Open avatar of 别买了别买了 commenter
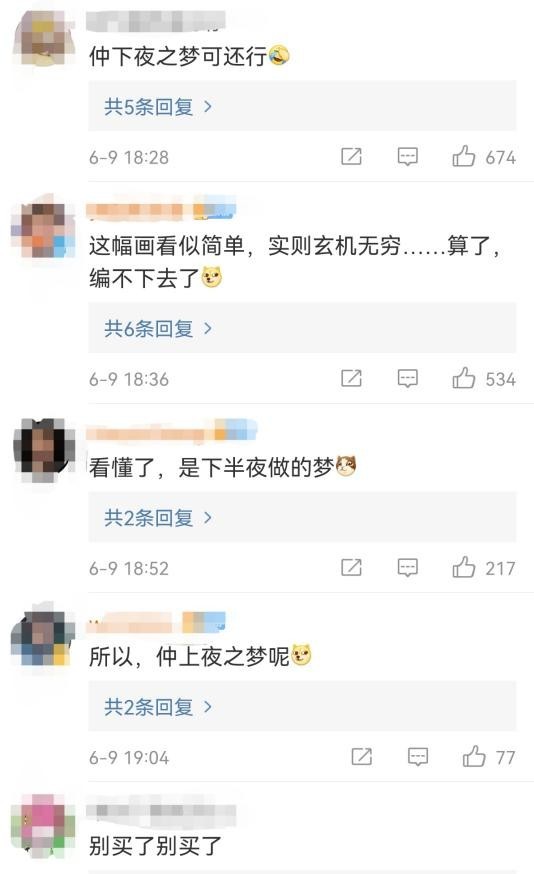This screenshot has width=534, height=874. tap(44, 826)
